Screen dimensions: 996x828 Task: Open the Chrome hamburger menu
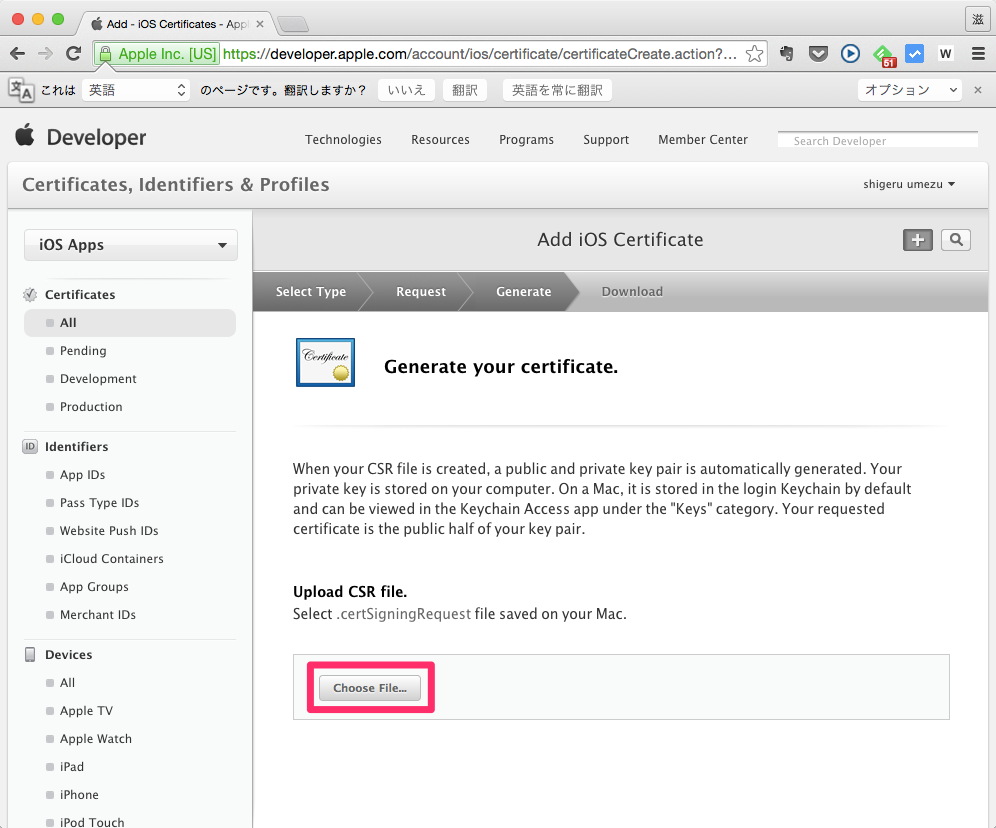pyautogui.click(x=978, y=54)
